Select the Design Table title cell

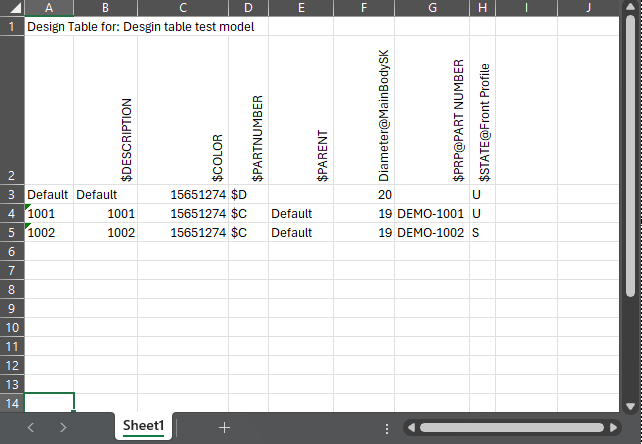pyautogui.click(x=140, y=27)
